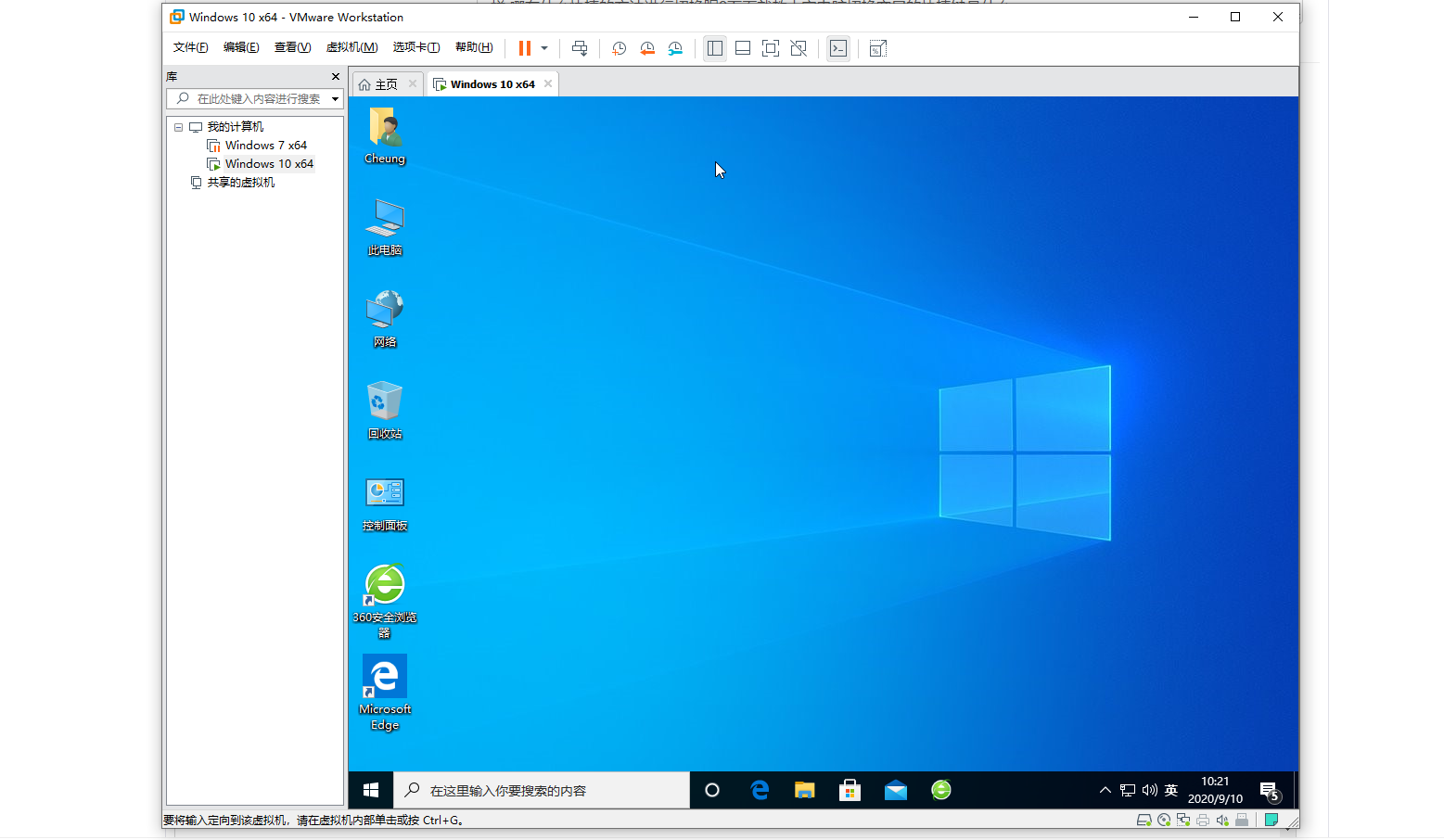Collapse the 我的计算机 tree node
1444x840 pixels.
tap(178, 127)
